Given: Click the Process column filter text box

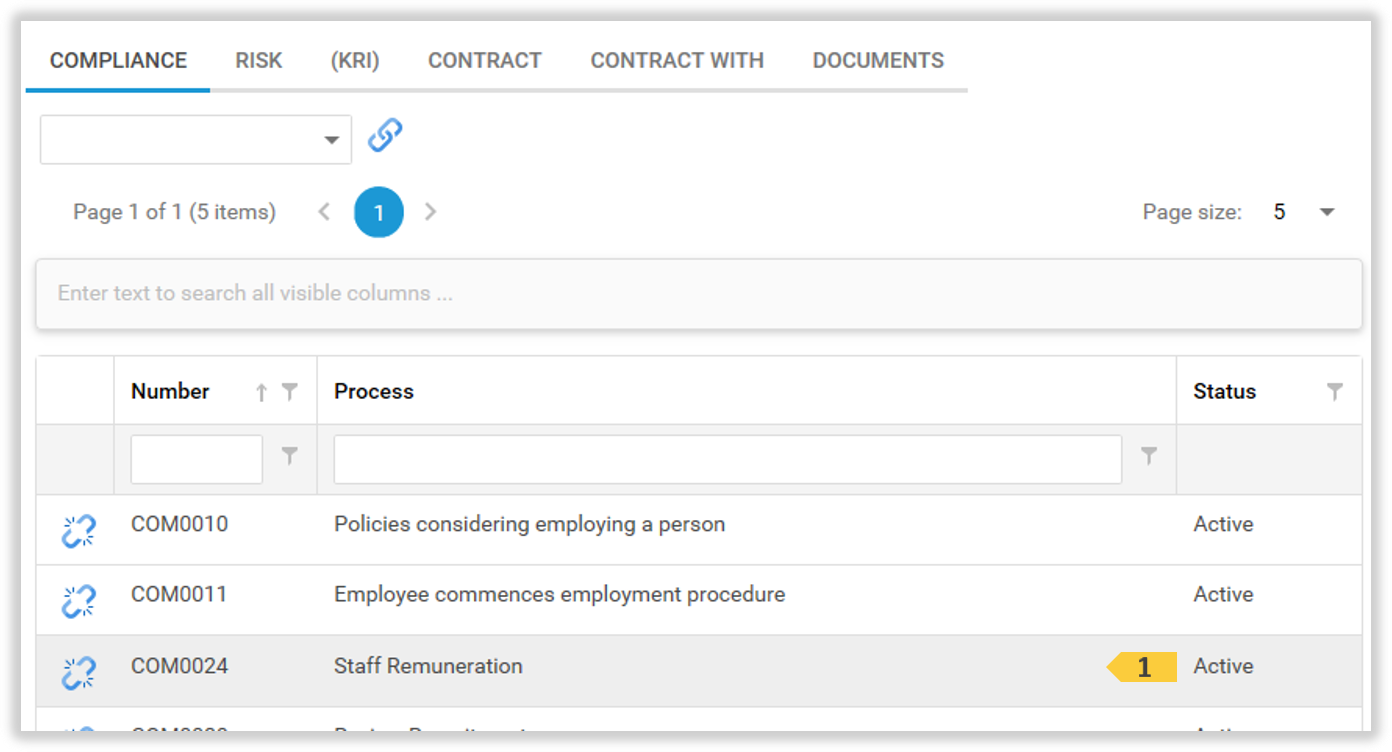Looking at the screenshot, I should tap(727, 460).
